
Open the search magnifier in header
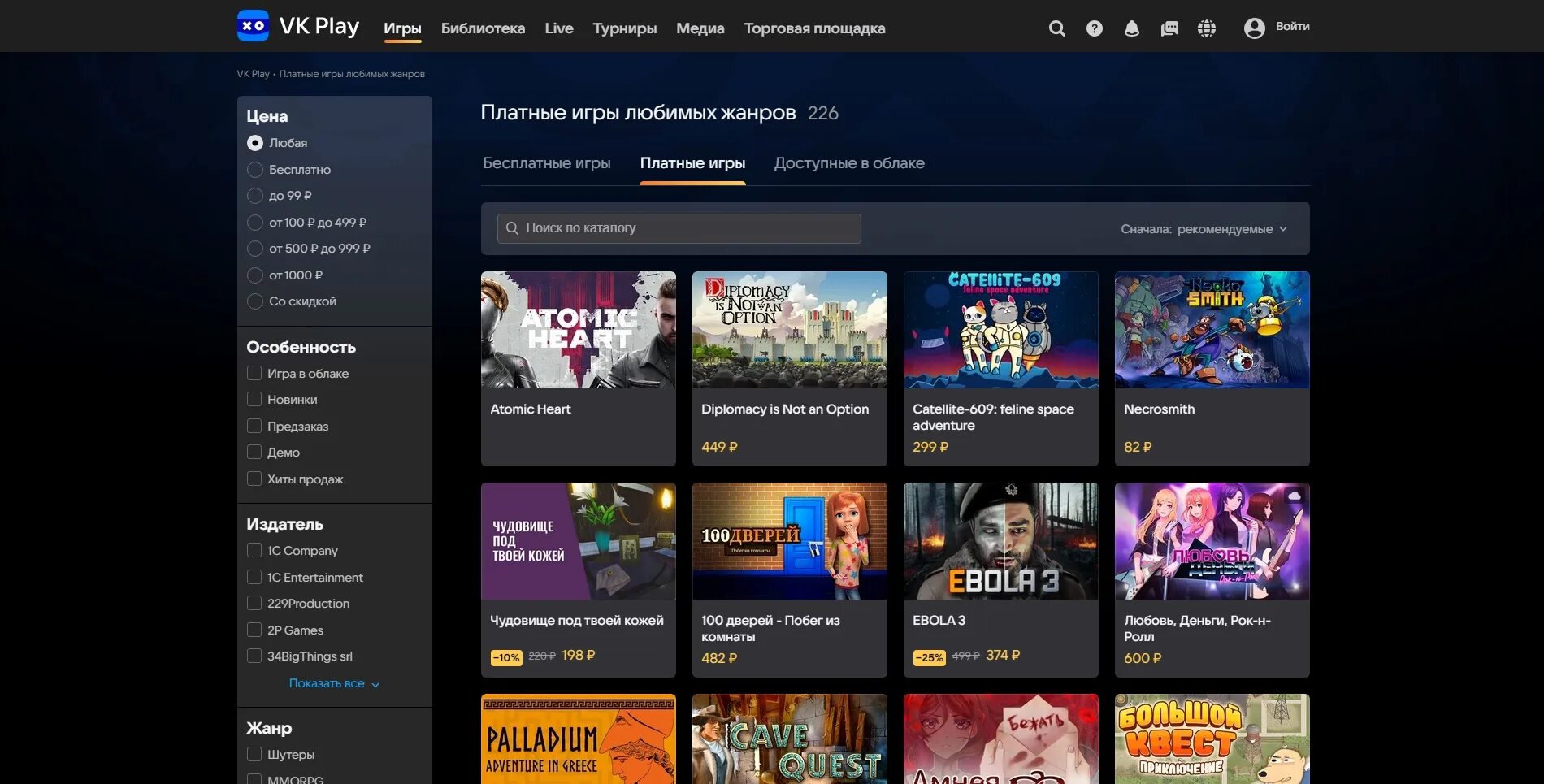(x=1056, y=28)
